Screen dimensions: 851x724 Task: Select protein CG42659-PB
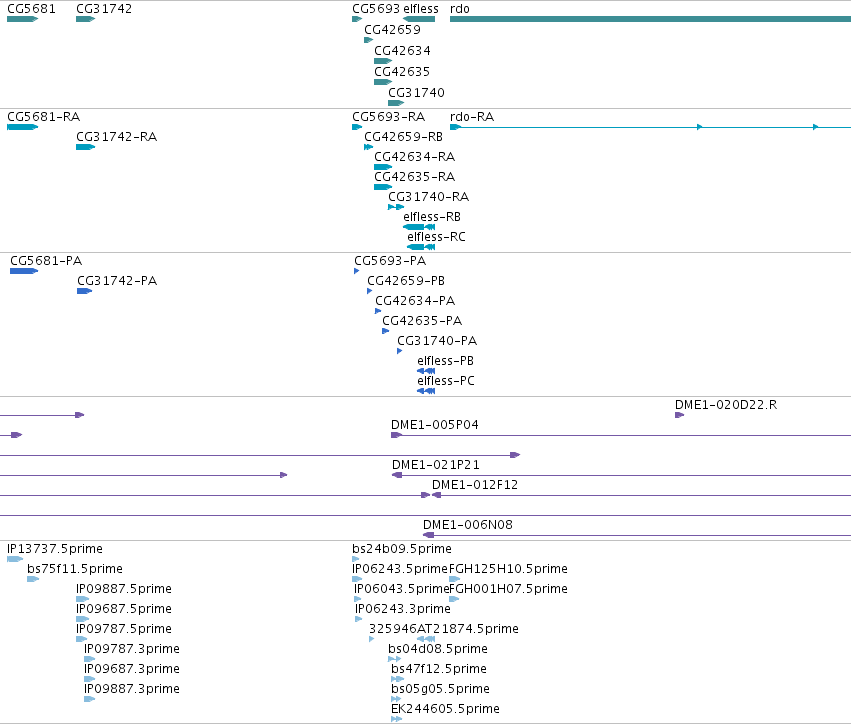coord(406,281)
